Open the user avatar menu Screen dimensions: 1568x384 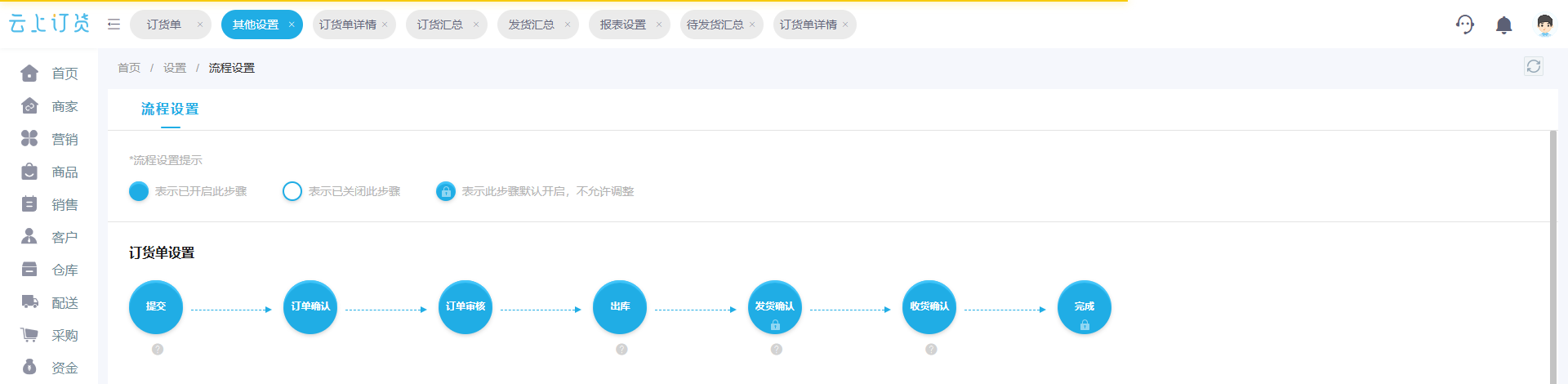1543,25
